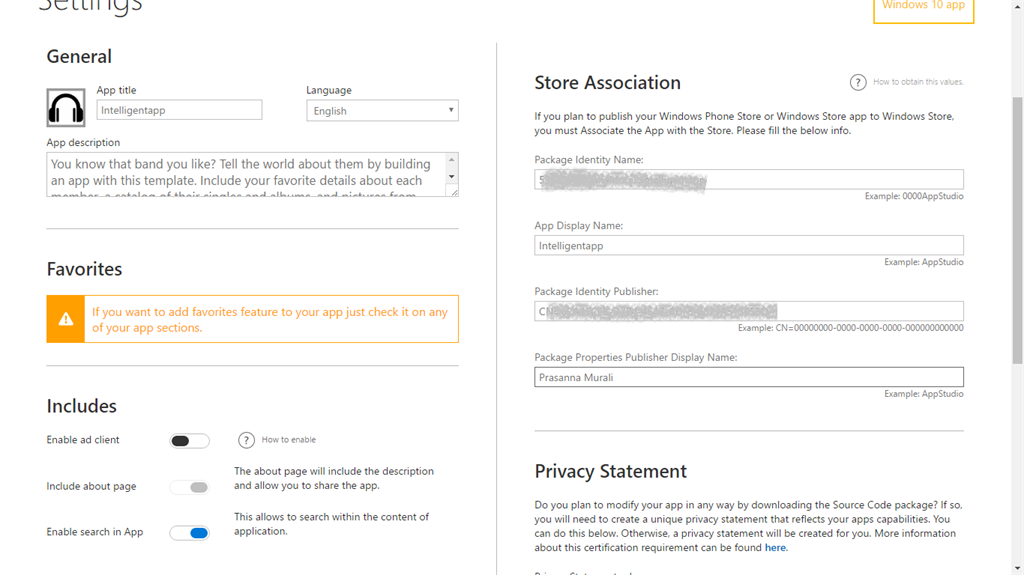Toggle the Enable ad client switch
1024x575 pixels.
[189, 441]
